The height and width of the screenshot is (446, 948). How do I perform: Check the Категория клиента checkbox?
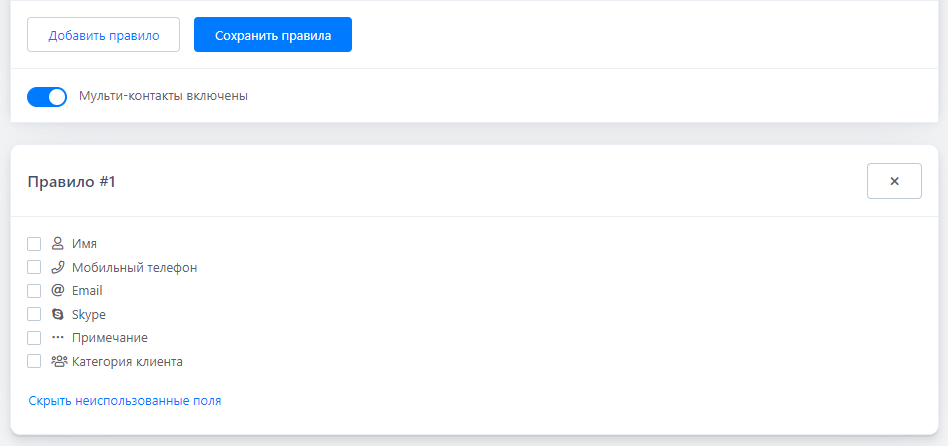[34, 361]
